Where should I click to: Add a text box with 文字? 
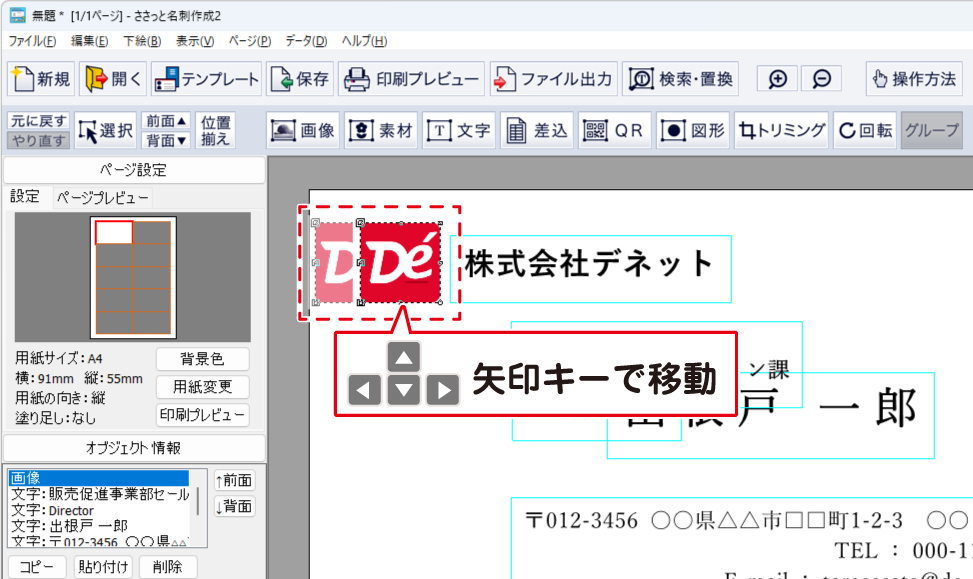(459, 130)
